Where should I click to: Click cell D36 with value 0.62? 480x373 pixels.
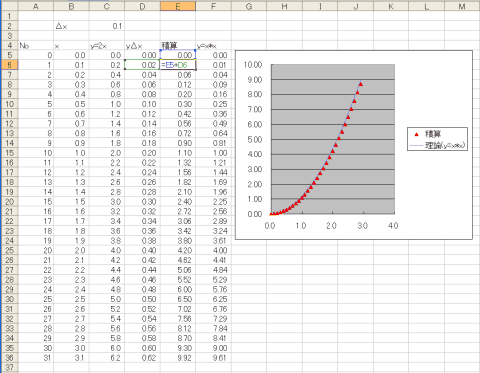point(142,358)
